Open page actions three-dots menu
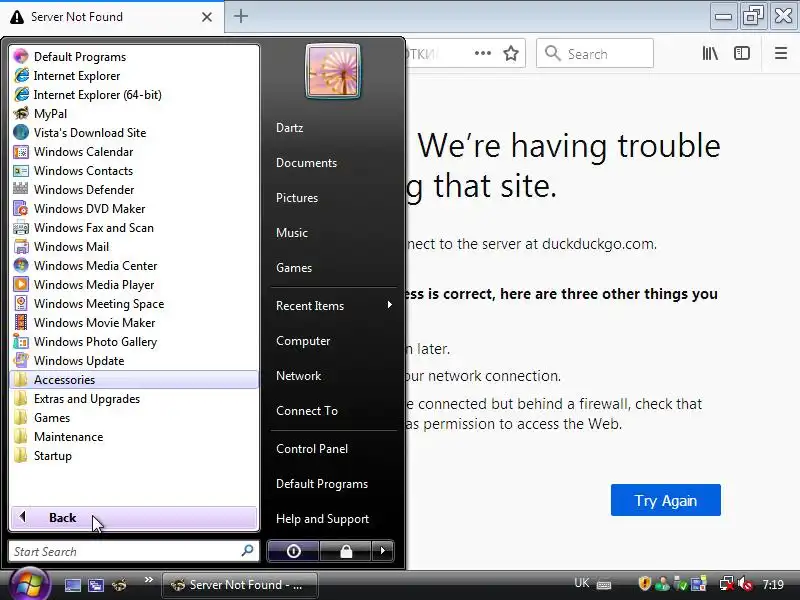This screenshot has width=800, height=600. (x=483, y=53)
